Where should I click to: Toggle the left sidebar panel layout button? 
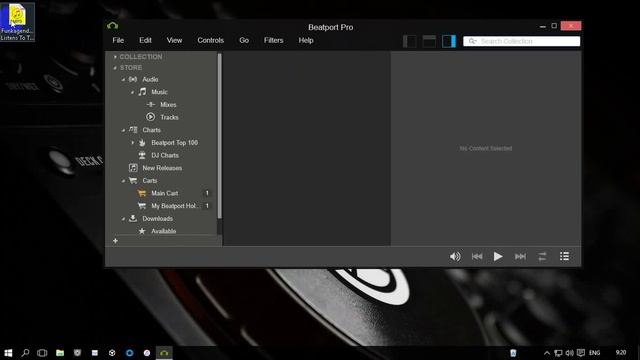point(409,41)
